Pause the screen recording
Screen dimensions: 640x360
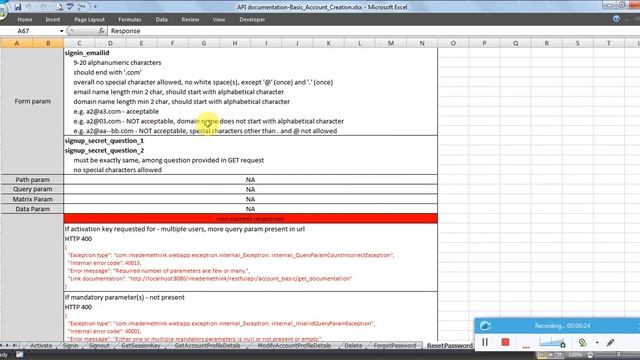point(485,342)
